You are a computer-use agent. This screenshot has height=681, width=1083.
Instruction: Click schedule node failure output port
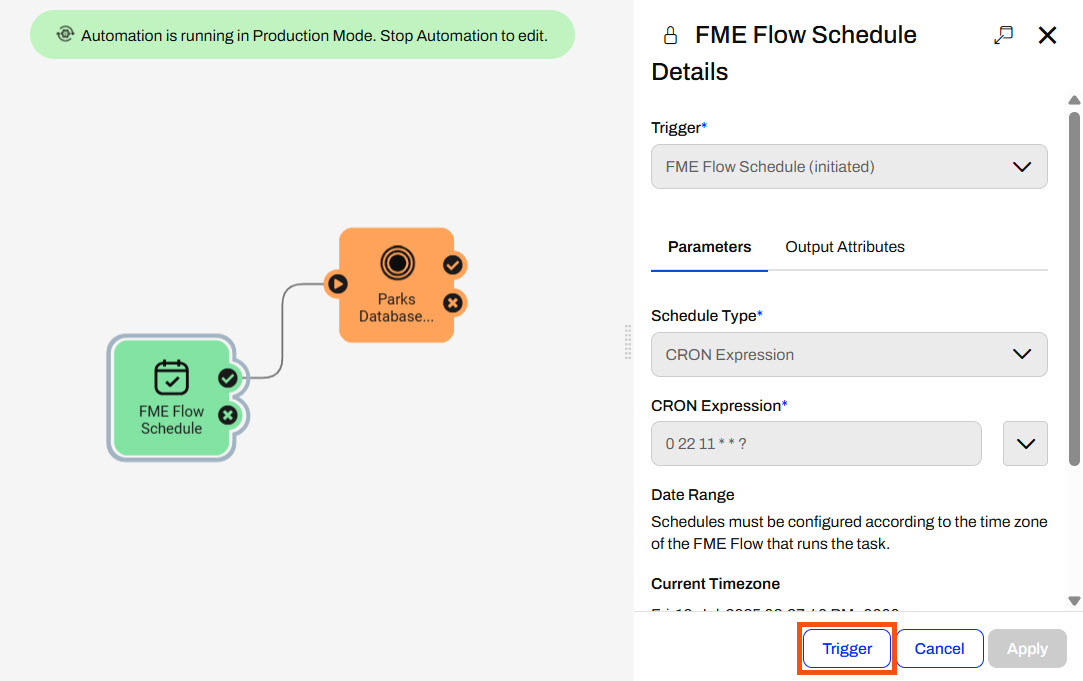click(228, 414)
